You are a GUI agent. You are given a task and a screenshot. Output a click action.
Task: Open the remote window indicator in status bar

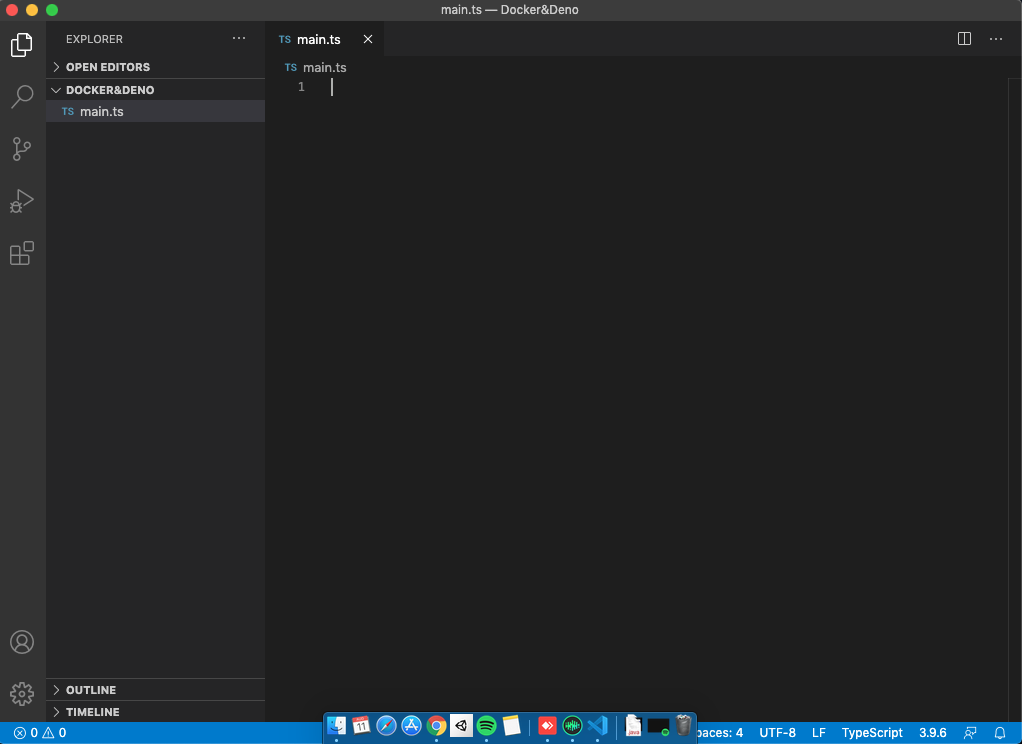pos(969,732)
